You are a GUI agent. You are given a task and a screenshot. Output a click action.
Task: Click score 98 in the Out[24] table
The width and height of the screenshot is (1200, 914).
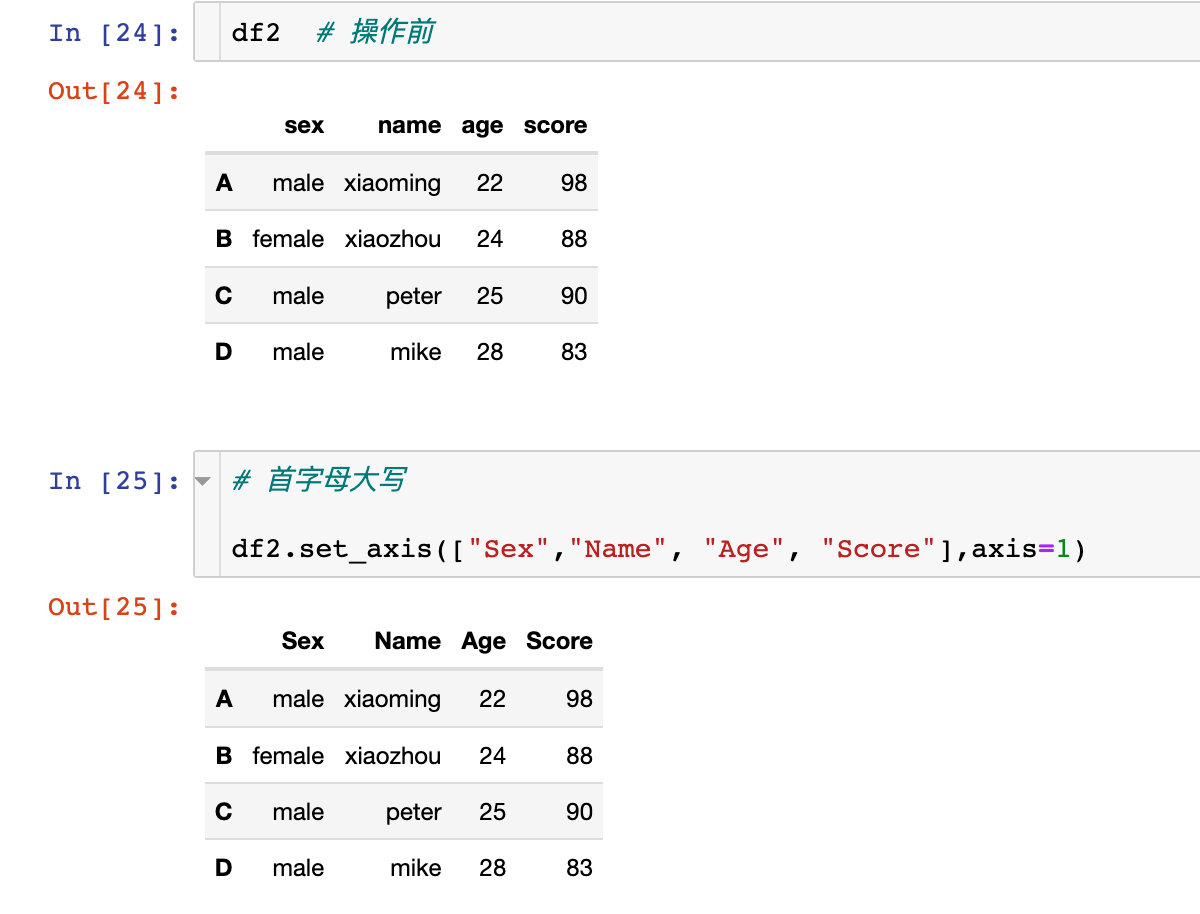coord(574,183)
